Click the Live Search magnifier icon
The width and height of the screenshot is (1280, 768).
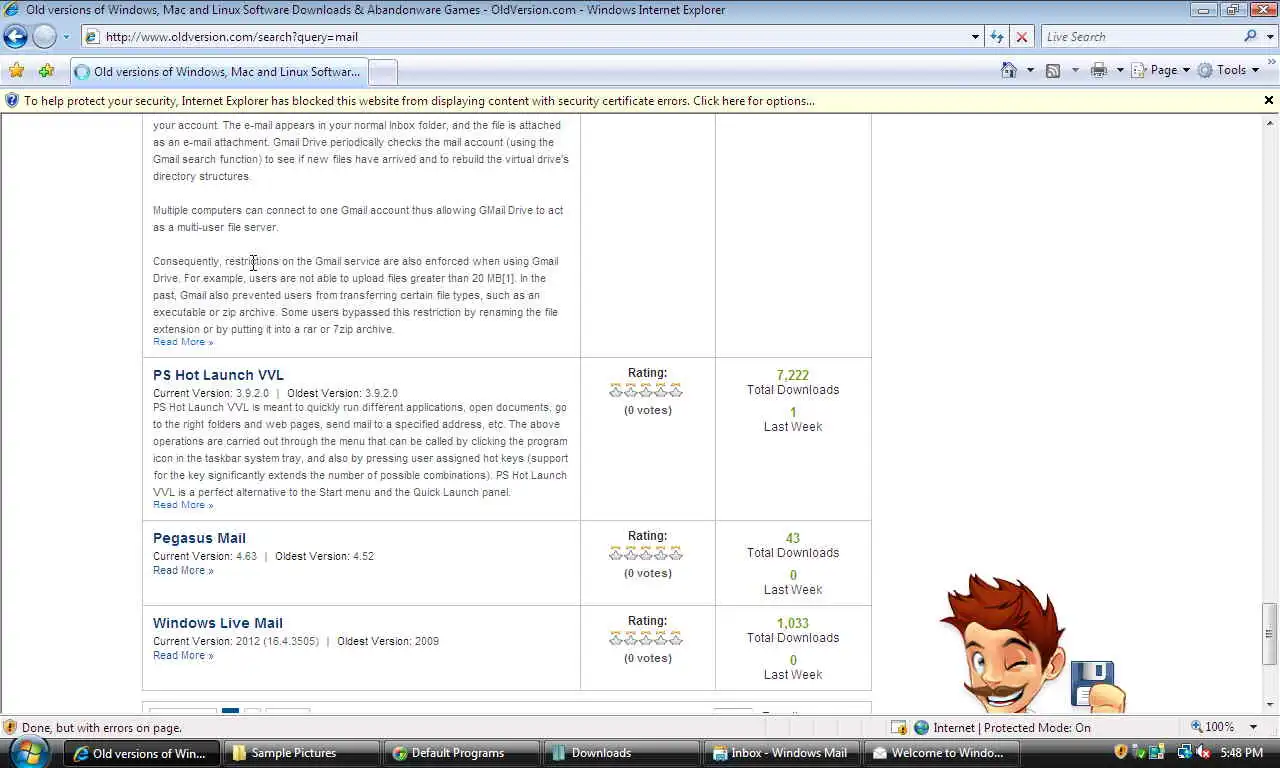[x=1250, y=37]
